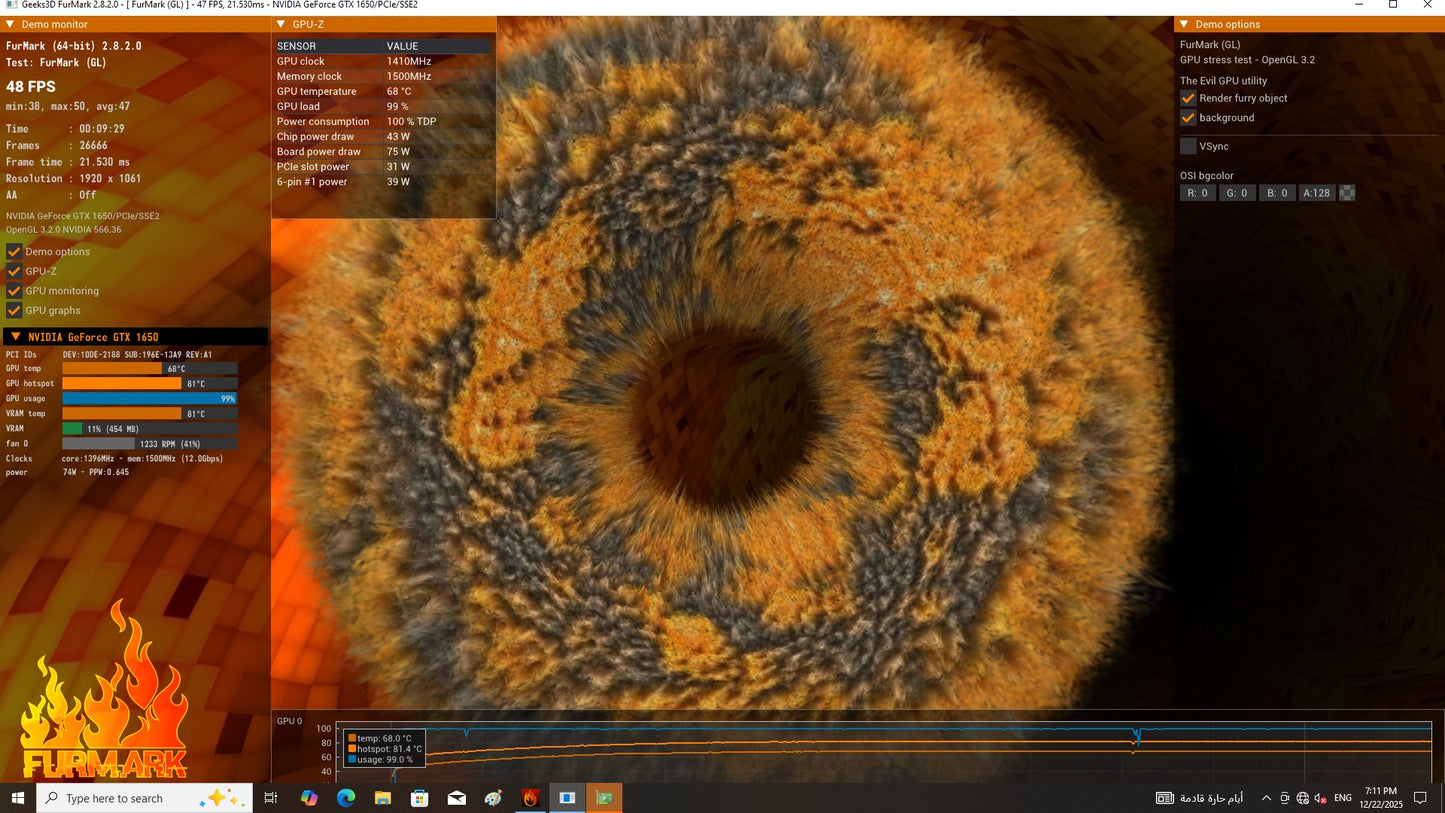Show hidden system tray icons

(1266, 798)
